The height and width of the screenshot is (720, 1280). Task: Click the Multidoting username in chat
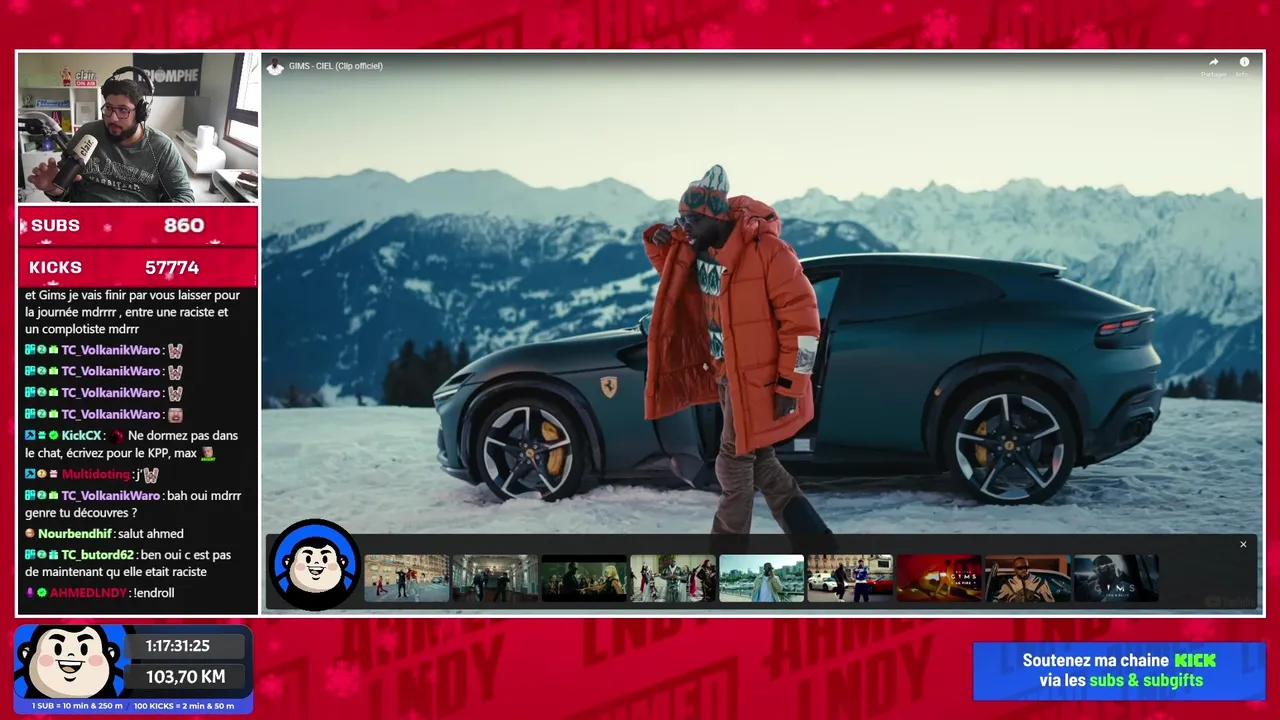coord(95,474)
